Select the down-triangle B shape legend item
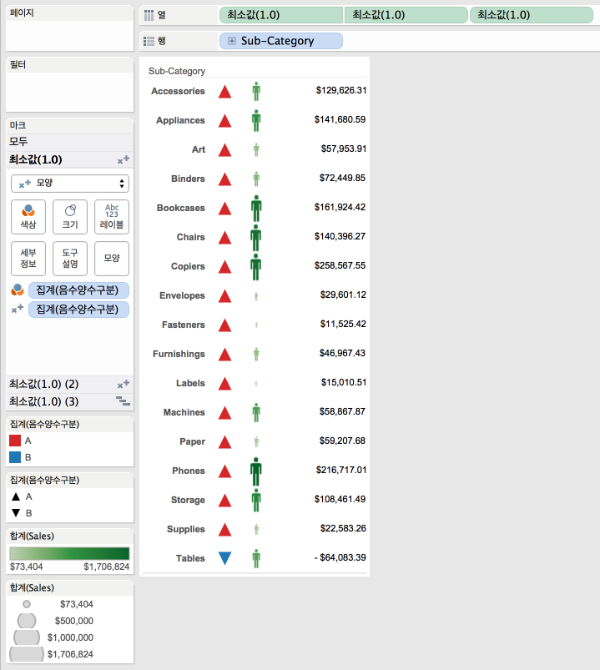600x670 pixels. 15,512
